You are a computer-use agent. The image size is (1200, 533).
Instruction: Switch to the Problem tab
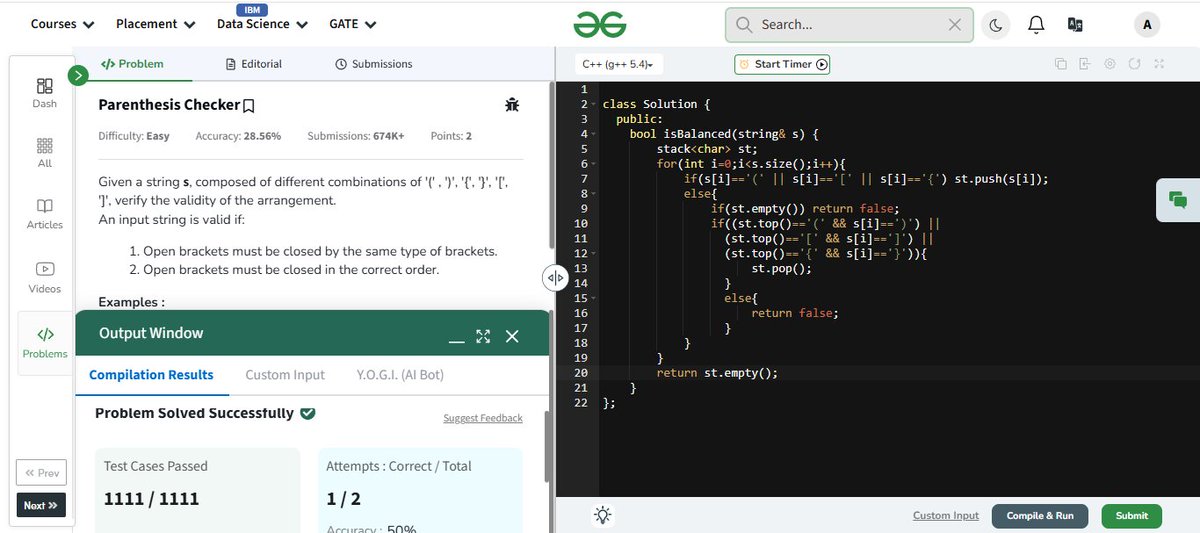click(131, 64)
